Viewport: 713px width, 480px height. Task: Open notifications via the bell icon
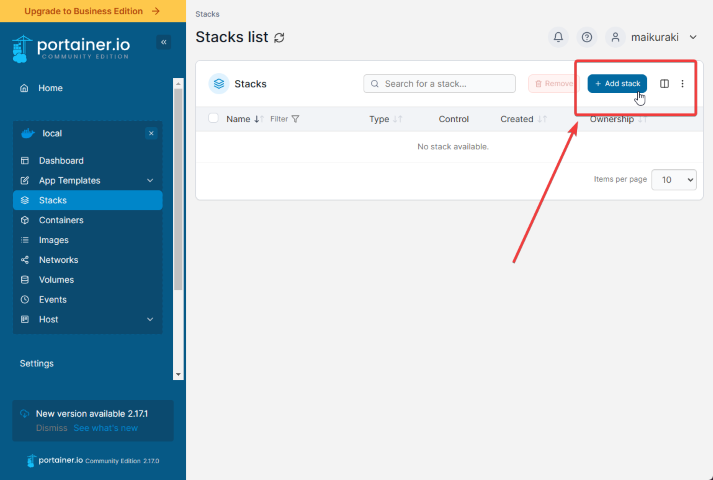(x=558, y=37)
